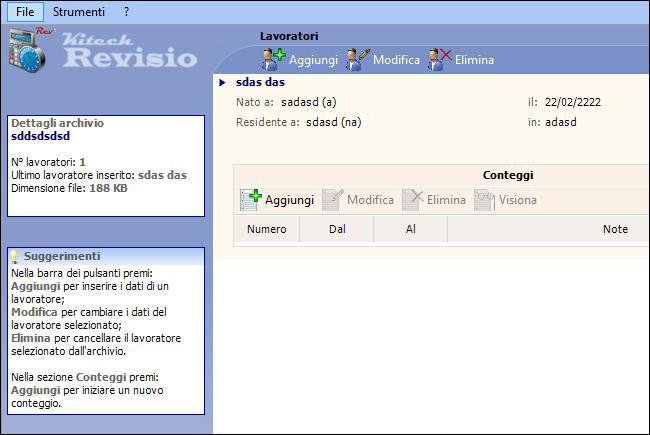
Task: Sort by the Dal column header
Action: point(337,230)
